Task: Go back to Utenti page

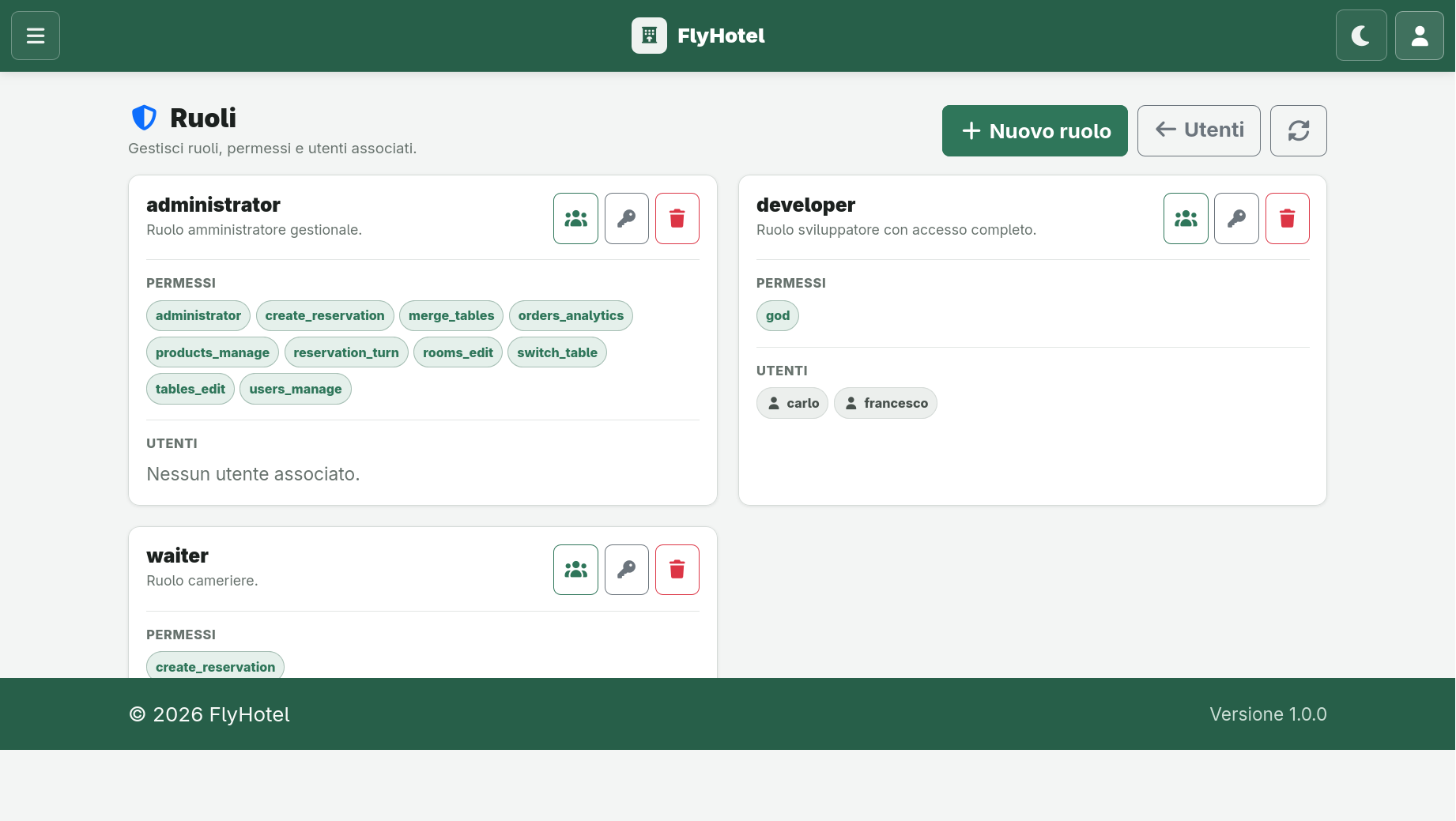Action: 1199,131
